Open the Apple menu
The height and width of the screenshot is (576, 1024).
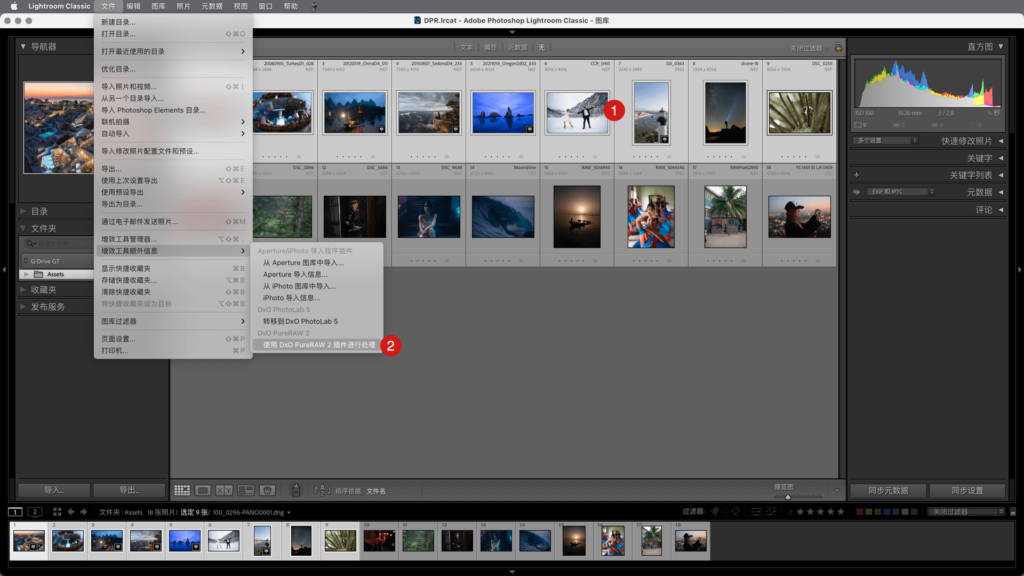(14, 6)
